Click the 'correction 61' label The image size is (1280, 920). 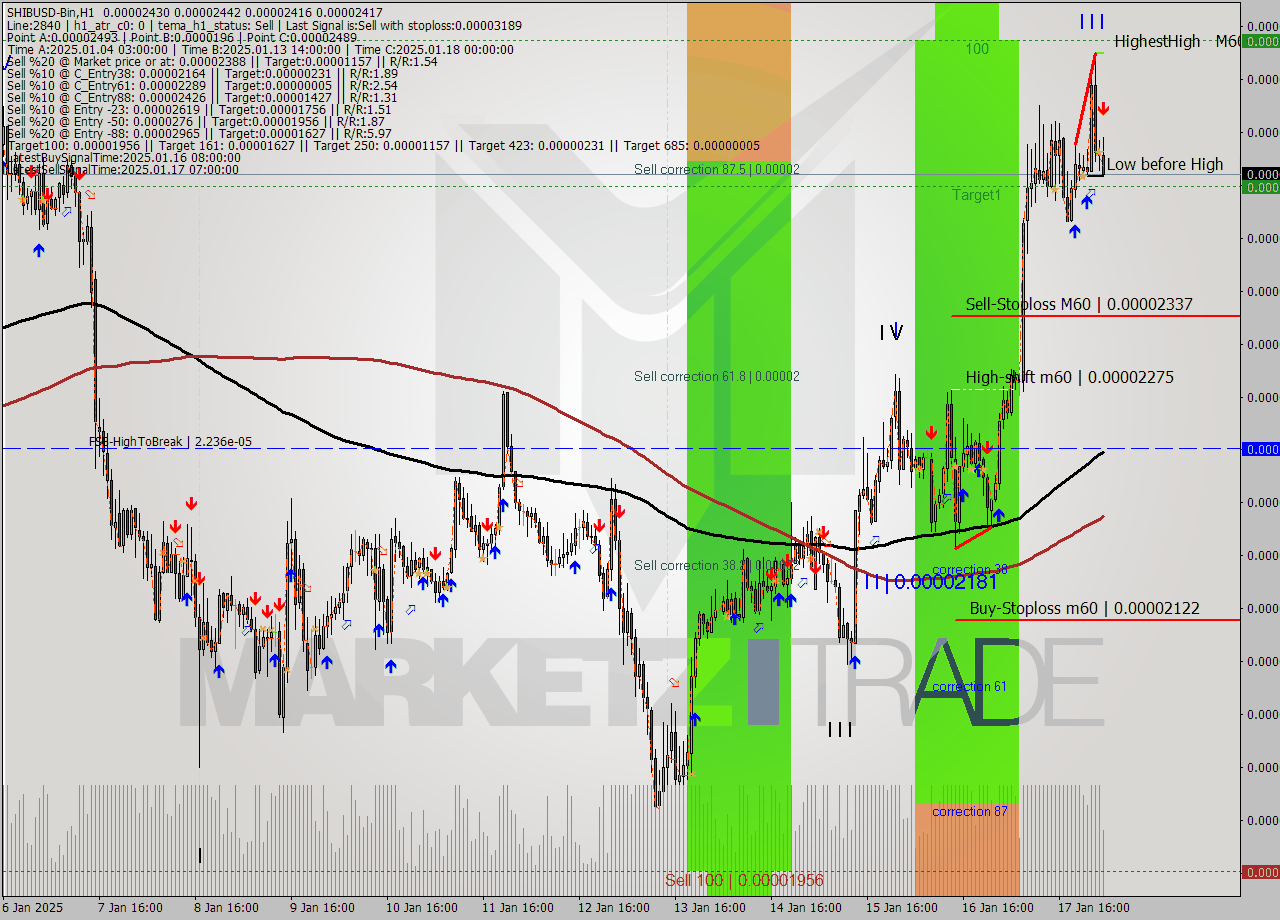click(969, 686)
